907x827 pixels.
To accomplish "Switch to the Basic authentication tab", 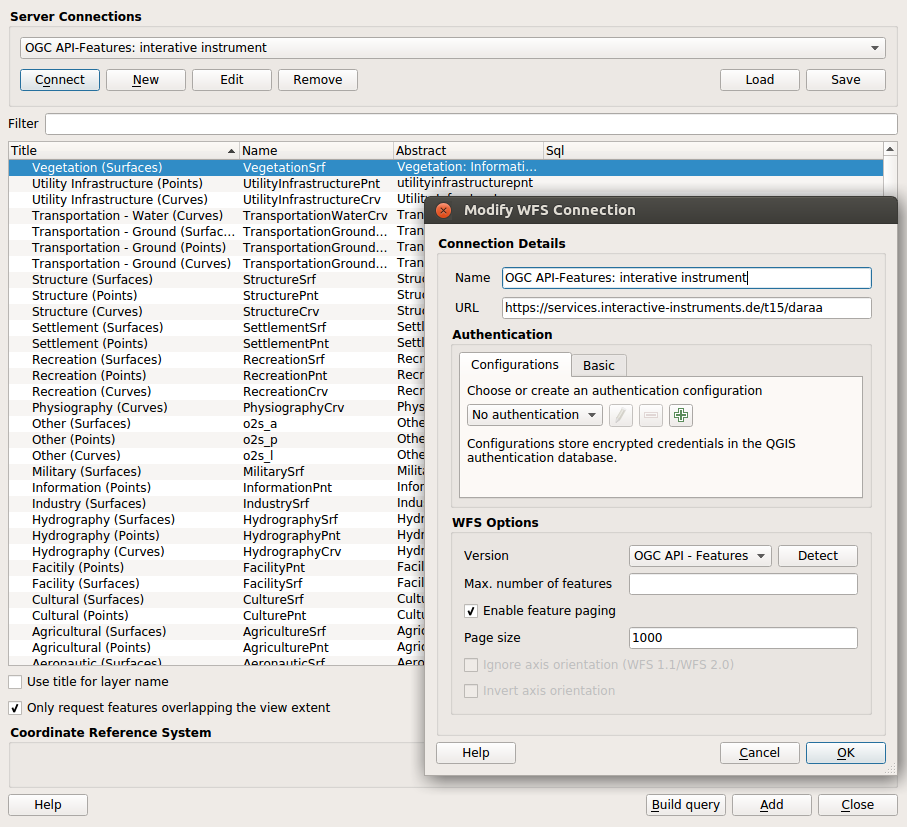I will pos(599,365).
